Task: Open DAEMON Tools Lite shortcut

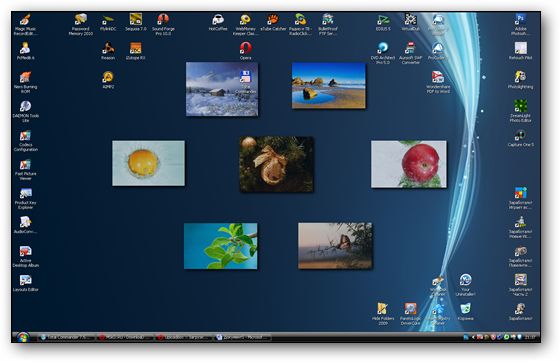Action: click(x=25, y=111)
